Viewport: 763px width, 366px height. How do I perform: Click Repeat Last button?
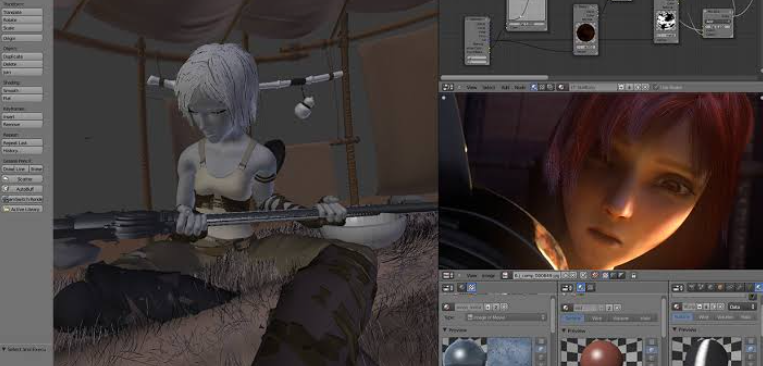pos(22,143)
